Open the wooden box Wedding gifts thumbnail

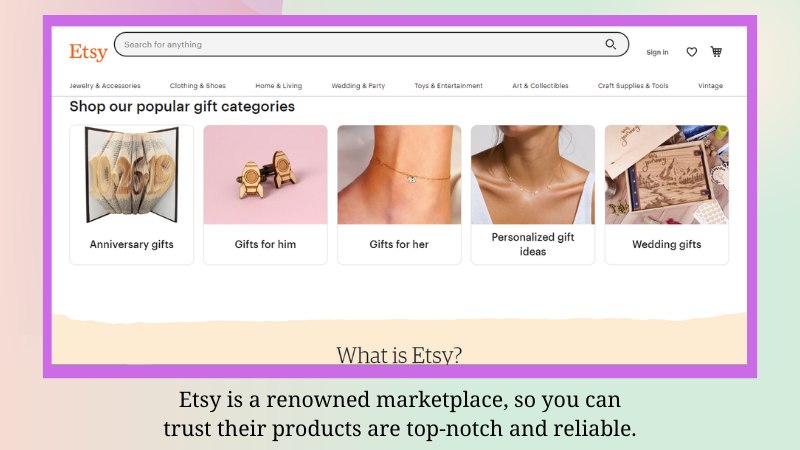666,174
